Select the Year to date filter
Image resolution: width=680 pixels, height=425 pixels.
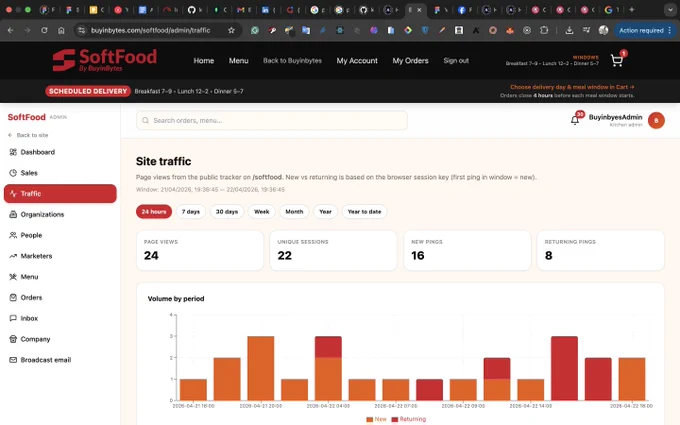tap(364, 212)
